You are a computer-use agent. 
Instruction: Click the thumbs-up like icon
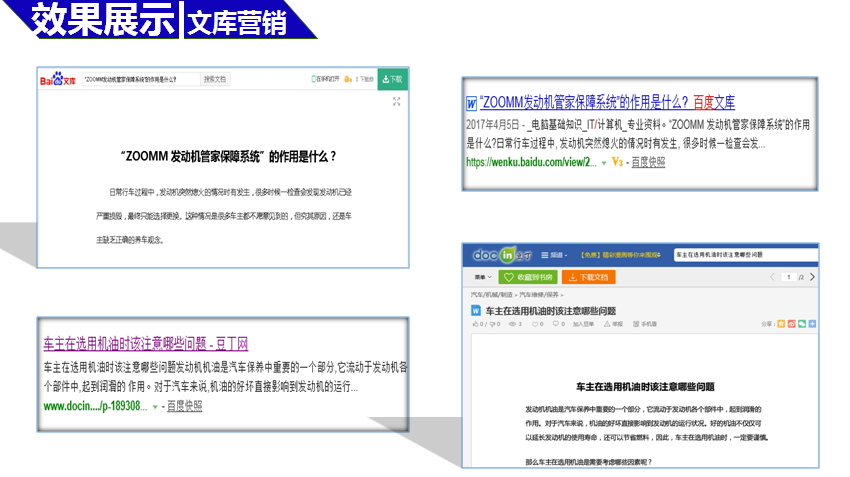(475, 324)
